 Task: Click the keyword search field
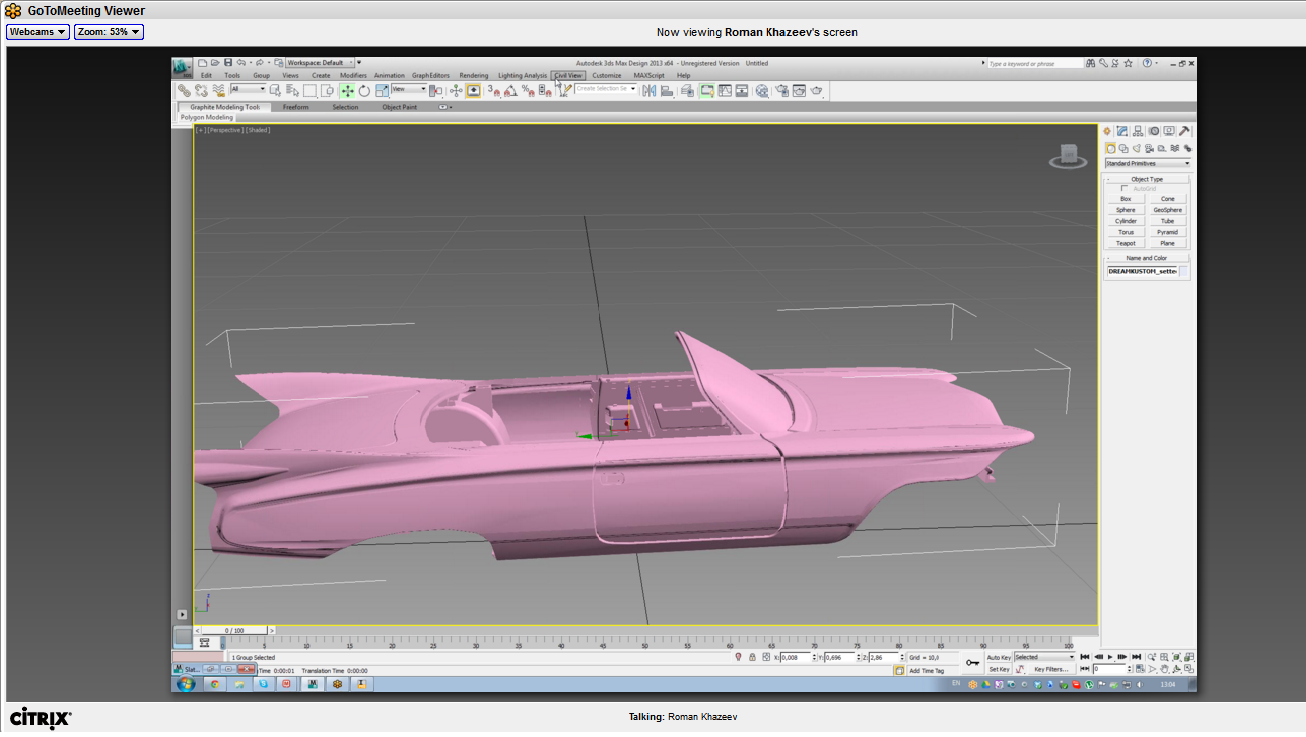pyautogui.click(x=1035, y=63)
